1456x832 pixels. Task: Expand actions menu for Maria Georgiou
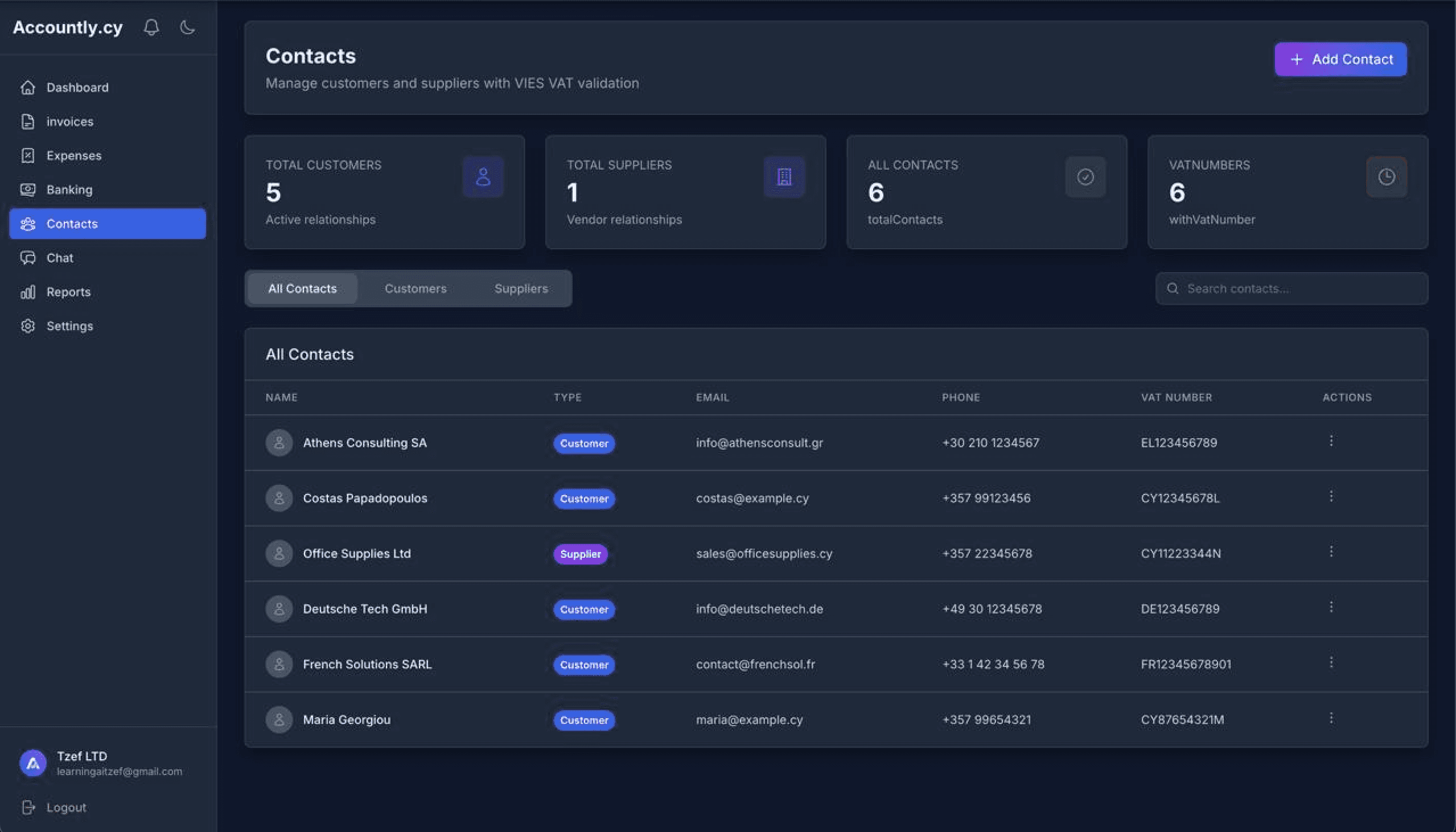(x=1331, y=718)
